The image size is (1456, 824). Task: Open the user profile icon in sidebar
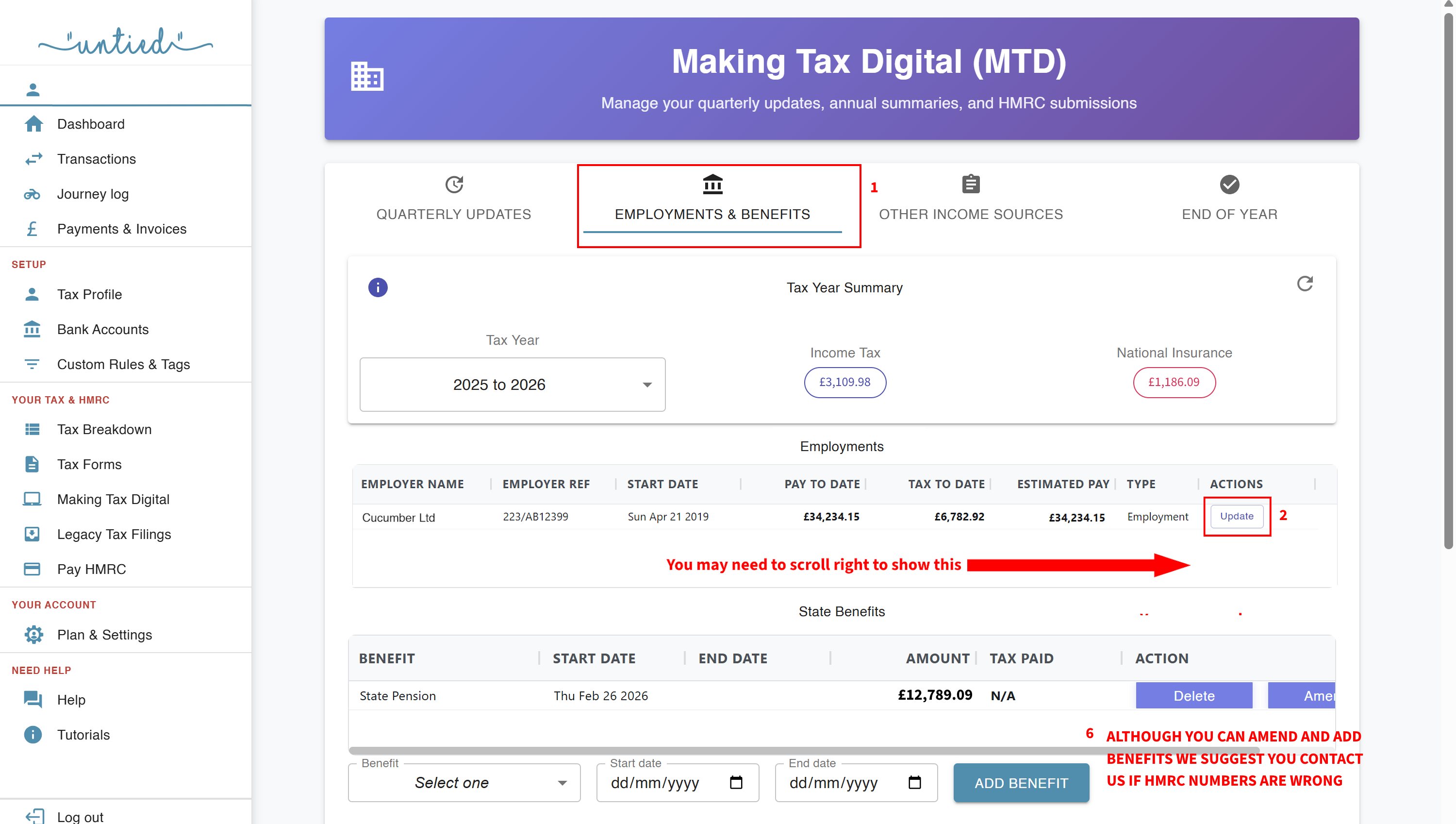[33, 89]
